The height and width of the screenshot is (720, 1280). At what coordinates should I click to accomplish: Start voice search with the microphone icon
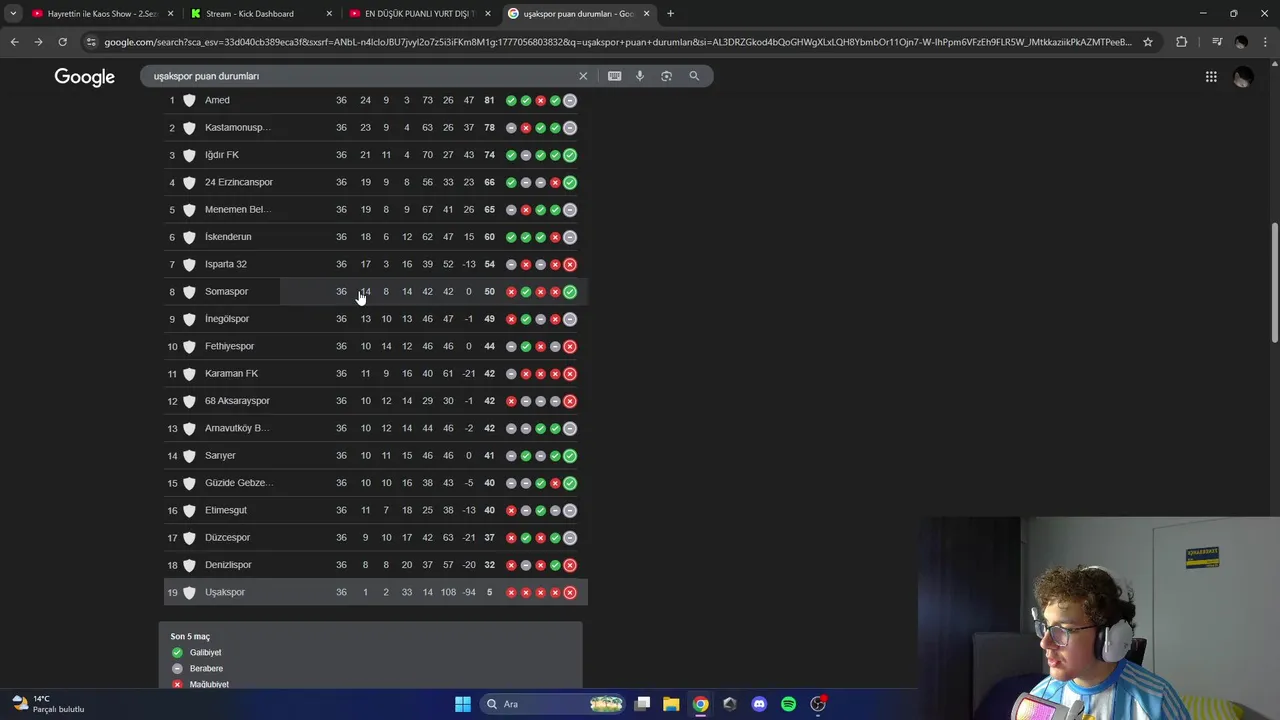640,76
